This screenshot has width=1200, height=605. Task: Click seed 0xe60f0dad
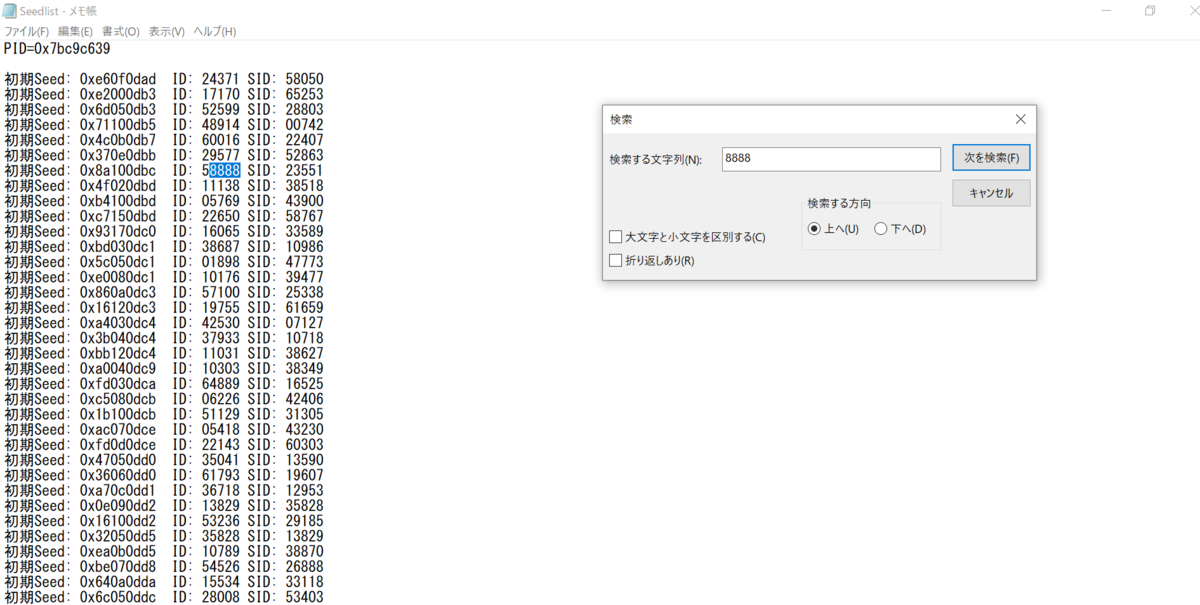pos(118,79)
